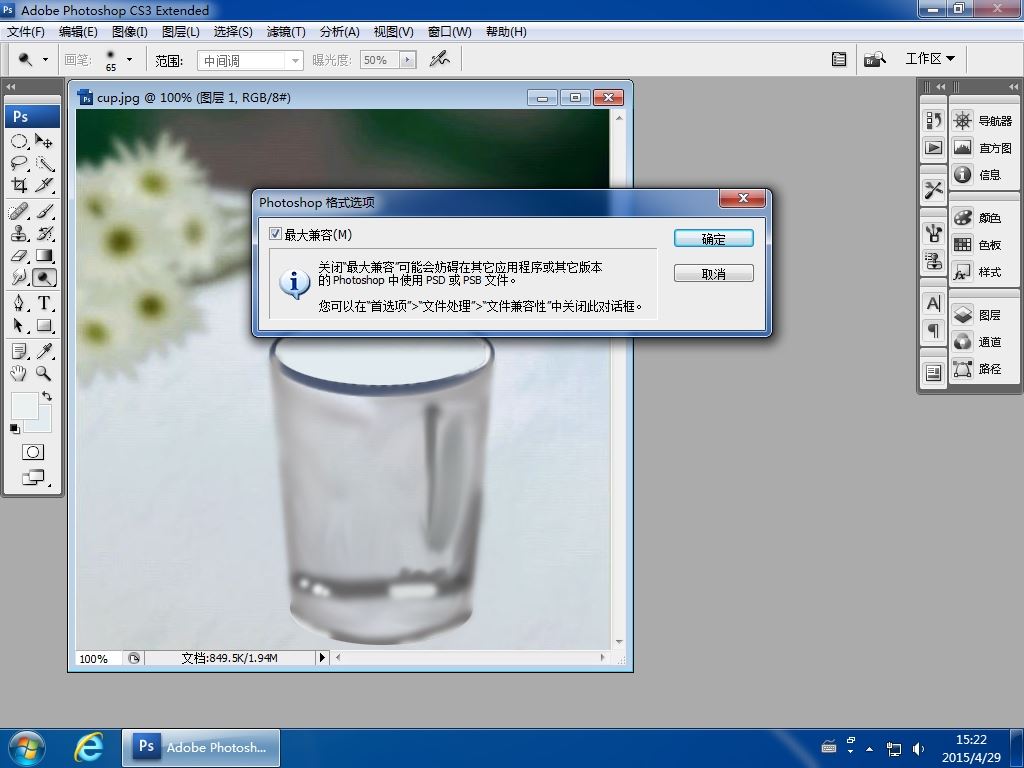Open the 通道 channels panel
Screen dimensions: 1024x768
[x=983, y=342]
